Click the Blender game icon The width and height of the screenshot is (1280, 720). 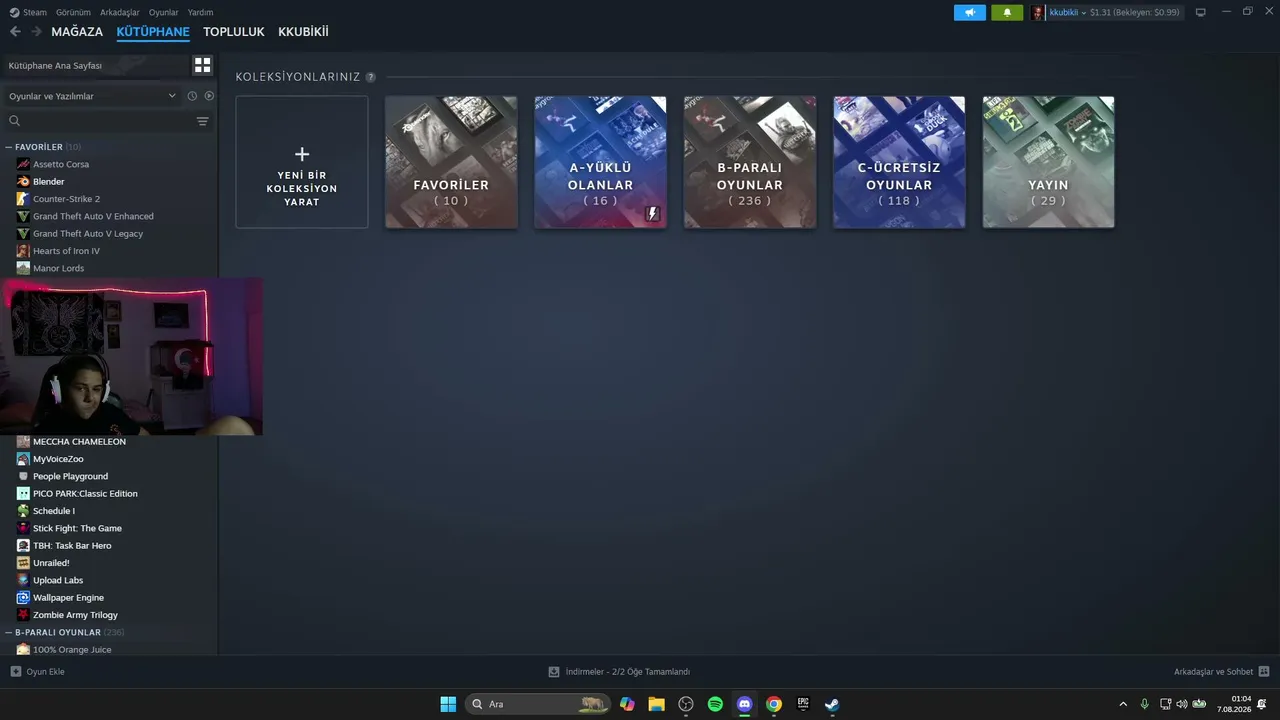[x=23, y=181]
